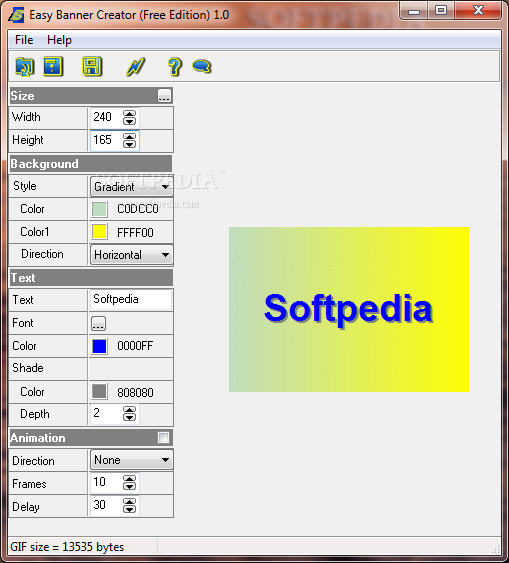
Task: Decrease the Frames spinner value
Action: point(129,486)
